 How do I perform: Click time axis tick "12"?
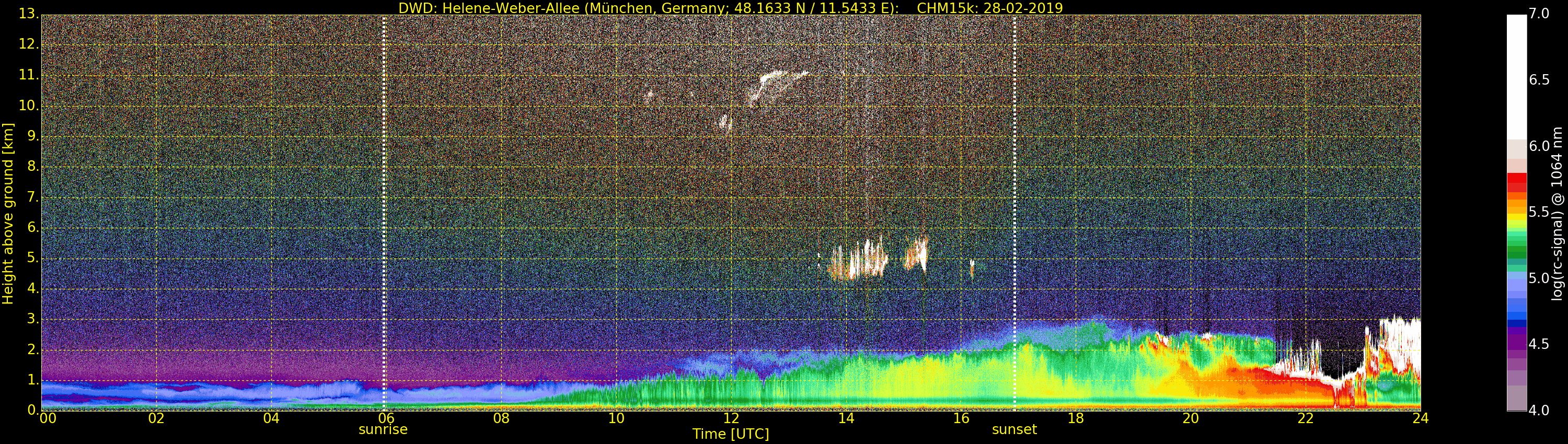pos(731,418)
